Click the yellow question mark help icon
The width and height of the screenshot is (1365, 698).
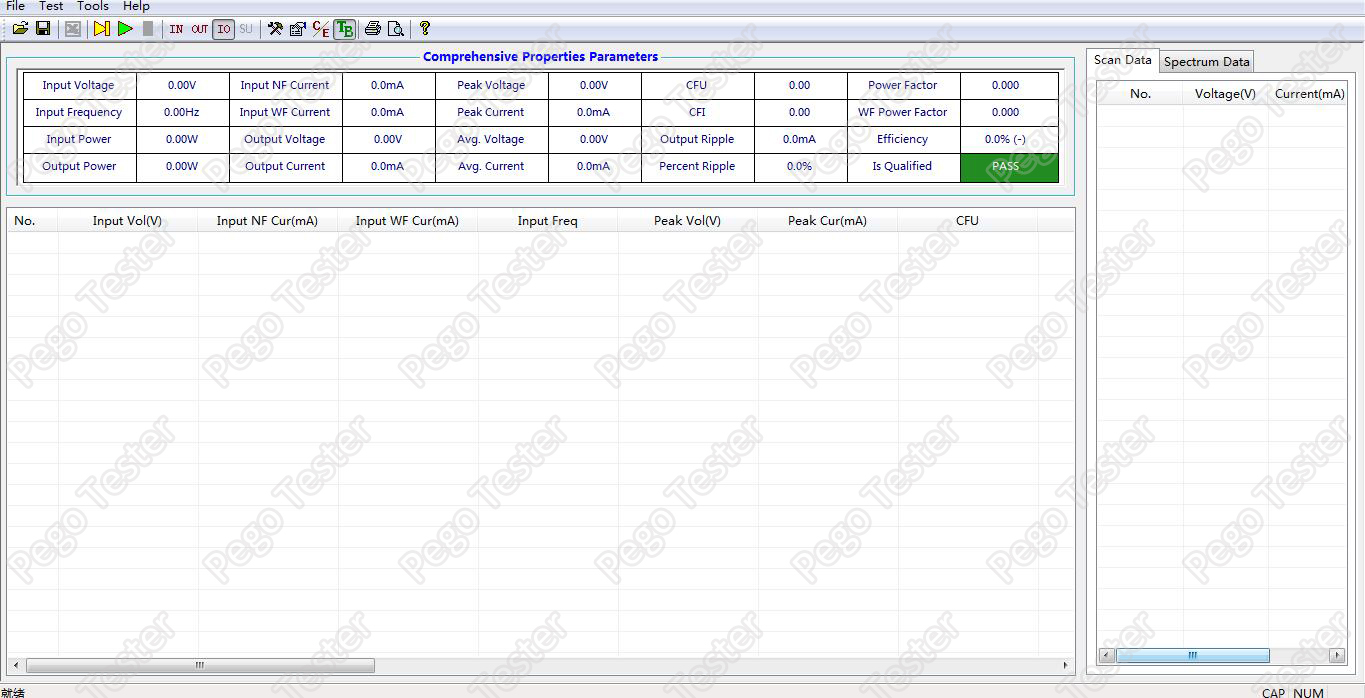pos(425,29)
